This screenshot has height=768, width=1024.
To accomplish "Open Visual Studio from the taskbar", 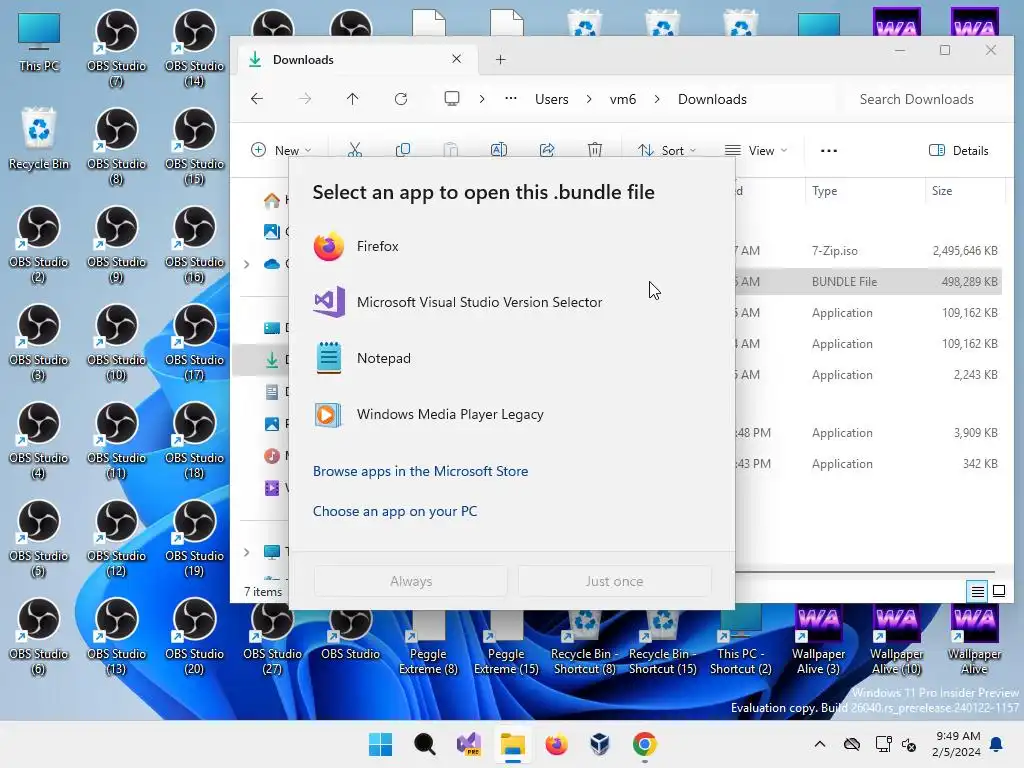I will 469,744.
